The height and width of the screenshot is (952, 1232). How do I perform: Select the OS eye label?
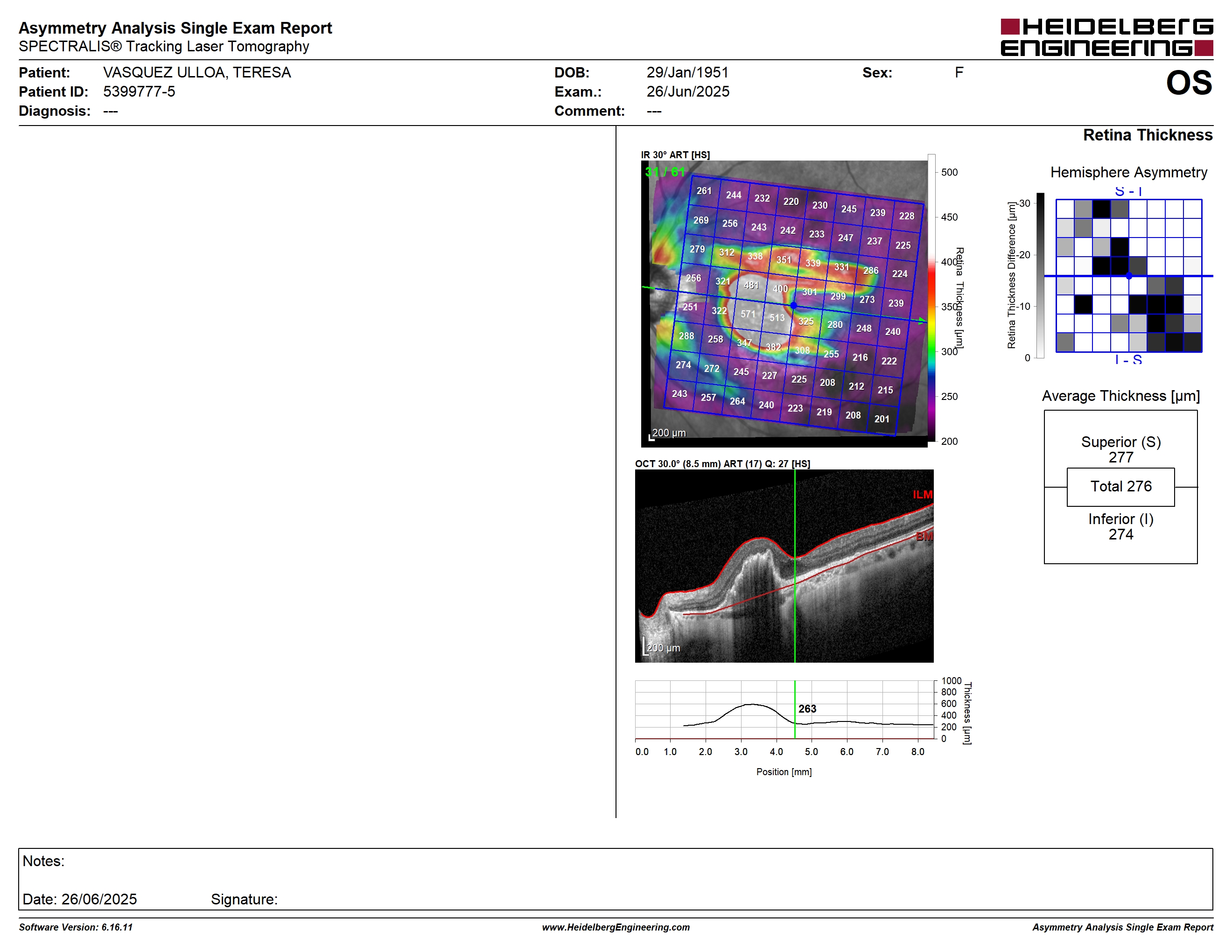[1189, 83]
